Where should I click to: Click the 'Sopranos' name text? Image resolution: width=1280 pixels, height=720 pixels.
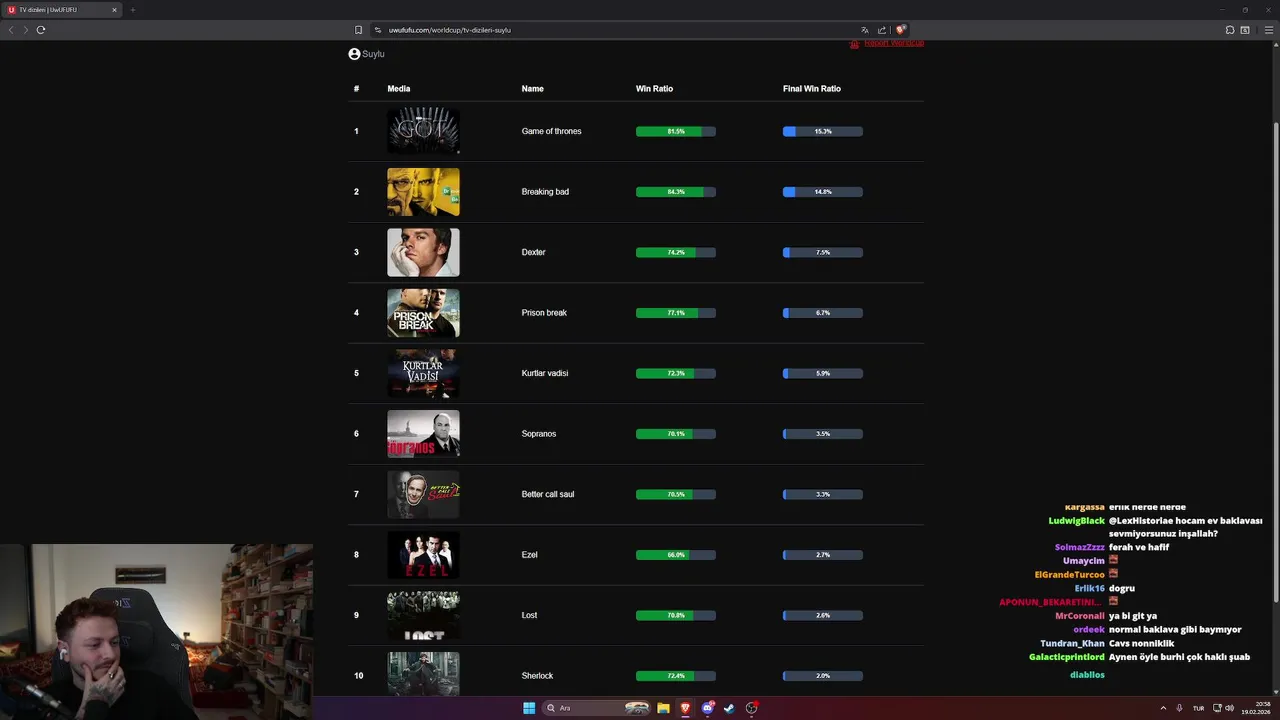(x=538, y=434)
